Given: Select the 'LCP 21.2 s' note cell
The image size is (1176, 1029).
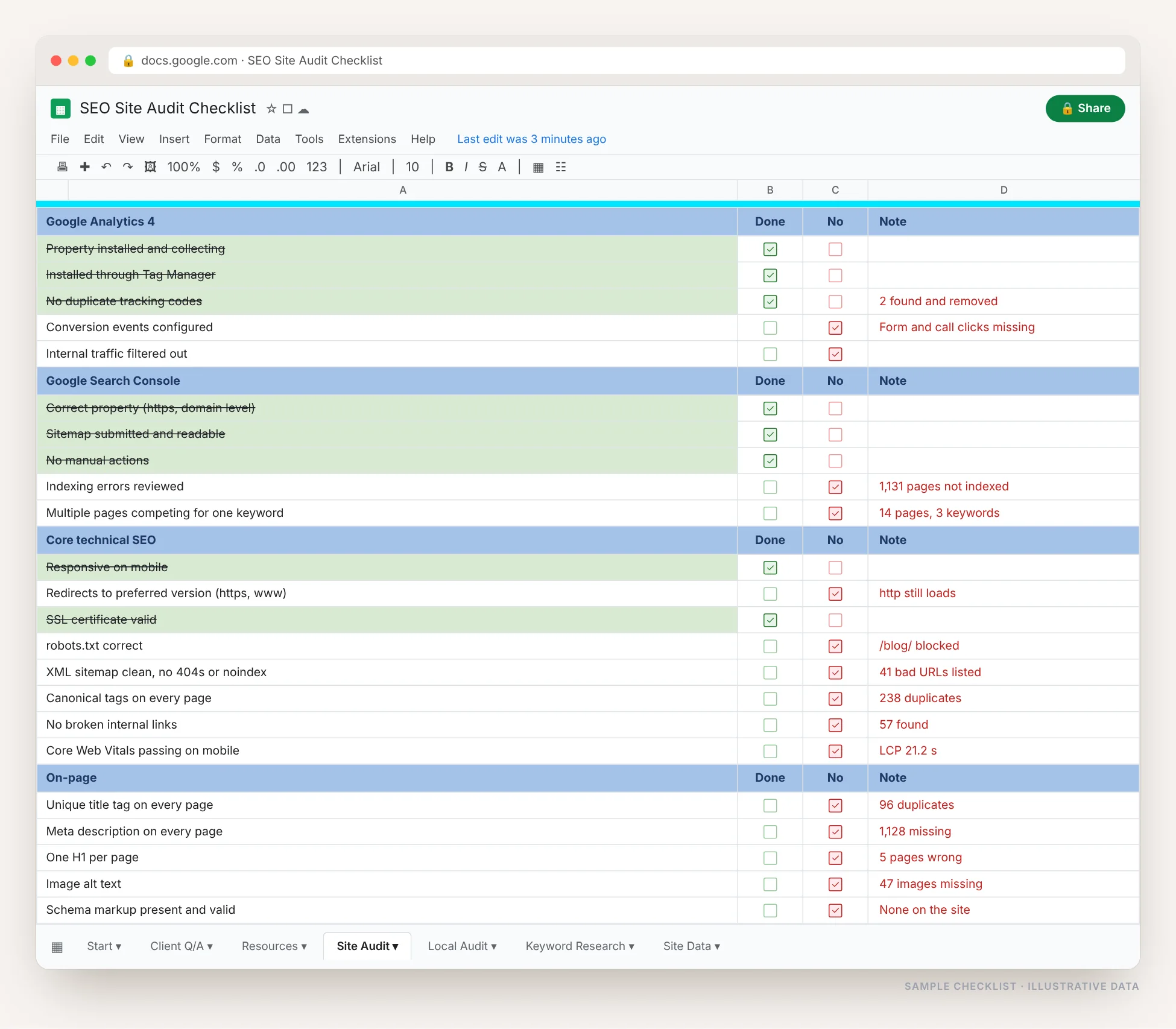Looking at the screenshot, I should (1004, 751).
